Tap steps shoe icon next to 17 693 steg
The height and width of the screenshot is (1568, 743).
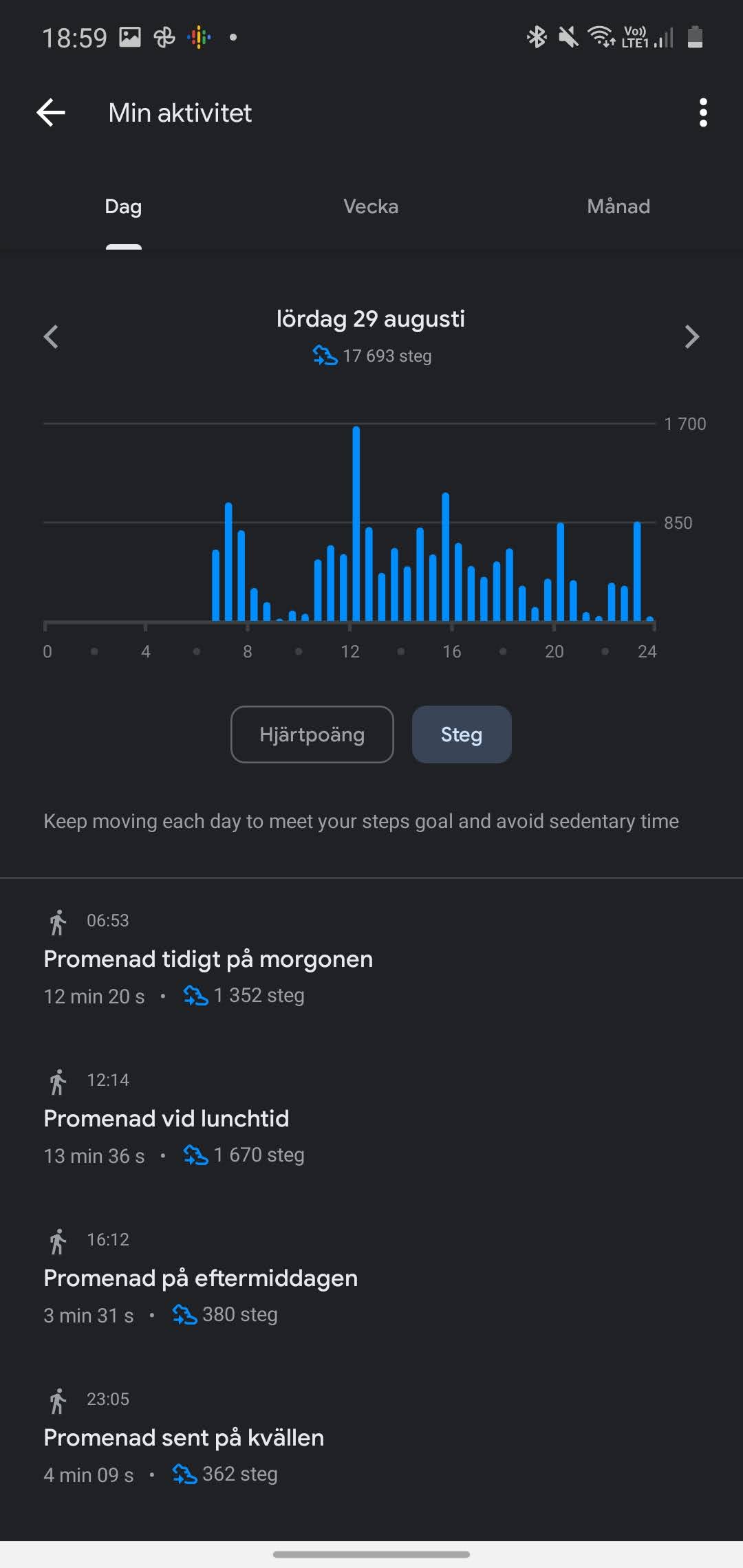click(325, 356)
